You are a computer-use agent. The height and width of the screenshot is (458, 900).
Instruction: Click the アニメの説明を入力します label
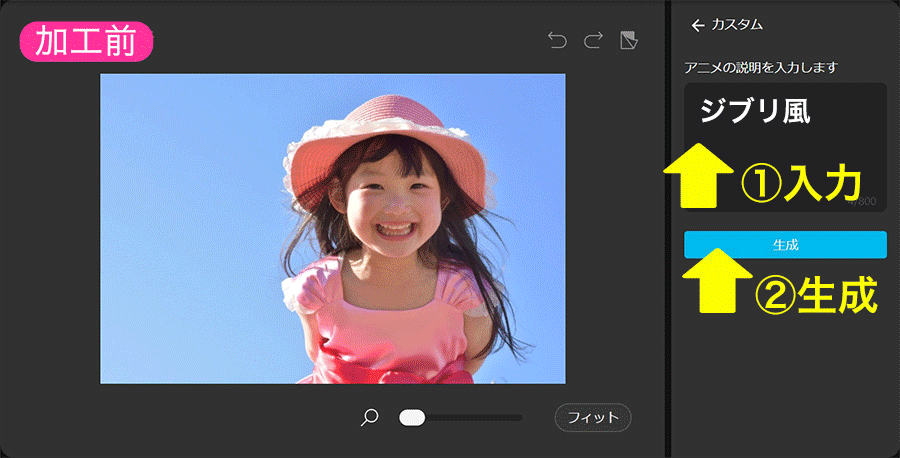[761, 67]
